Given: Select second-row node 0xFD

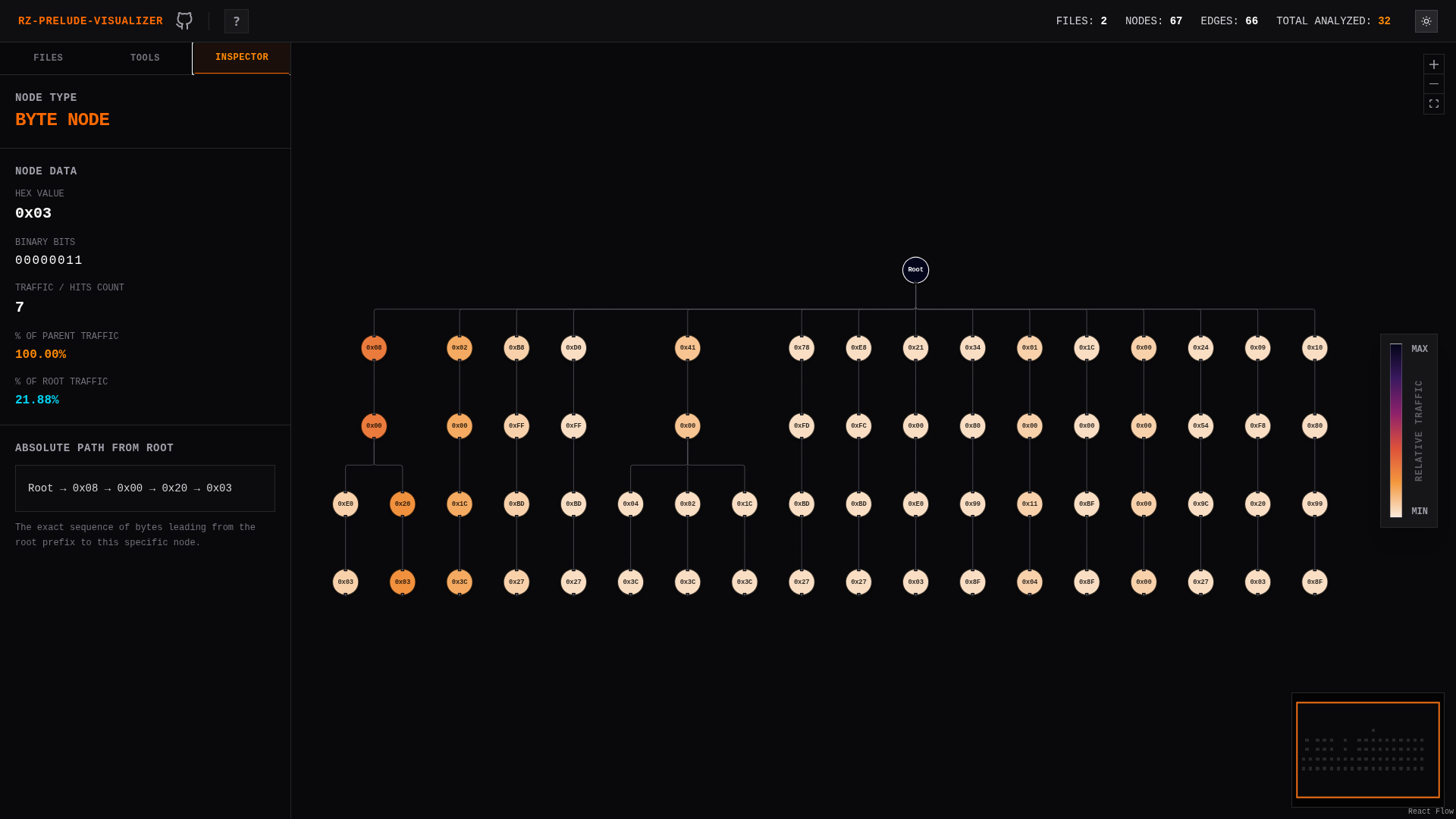Looking at the screenshot, I should (x=802, y=426).
